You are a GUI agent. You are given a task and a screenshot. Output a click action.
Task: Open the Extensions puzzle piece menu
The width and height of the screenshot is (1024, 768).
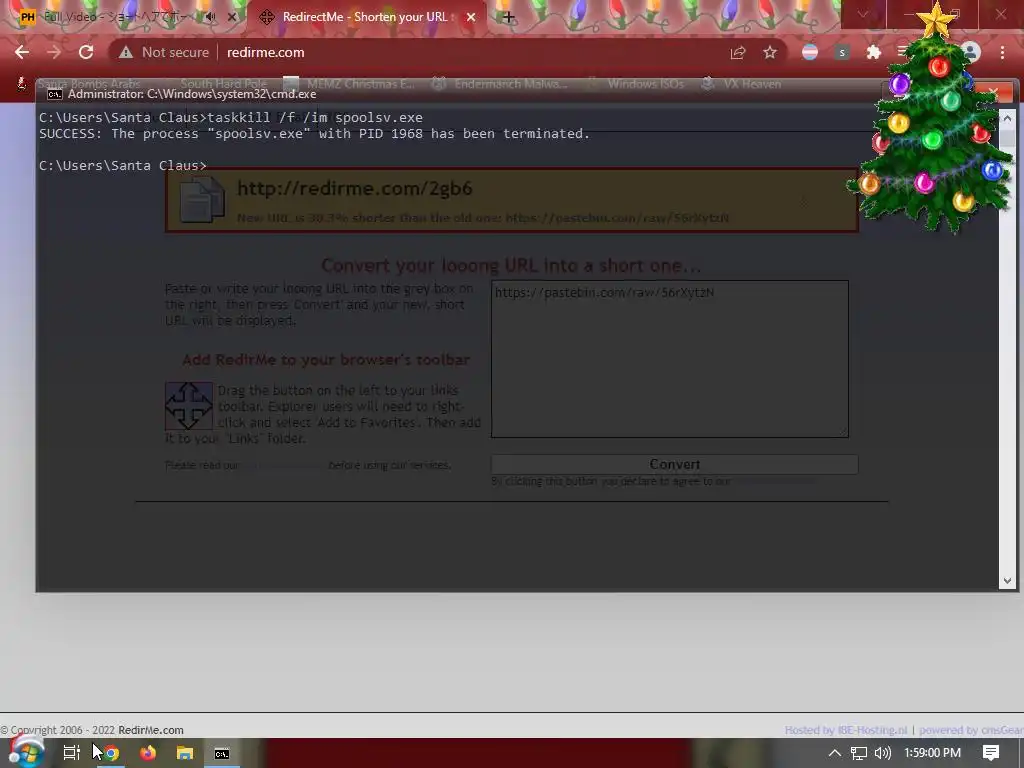pos(874,52)
